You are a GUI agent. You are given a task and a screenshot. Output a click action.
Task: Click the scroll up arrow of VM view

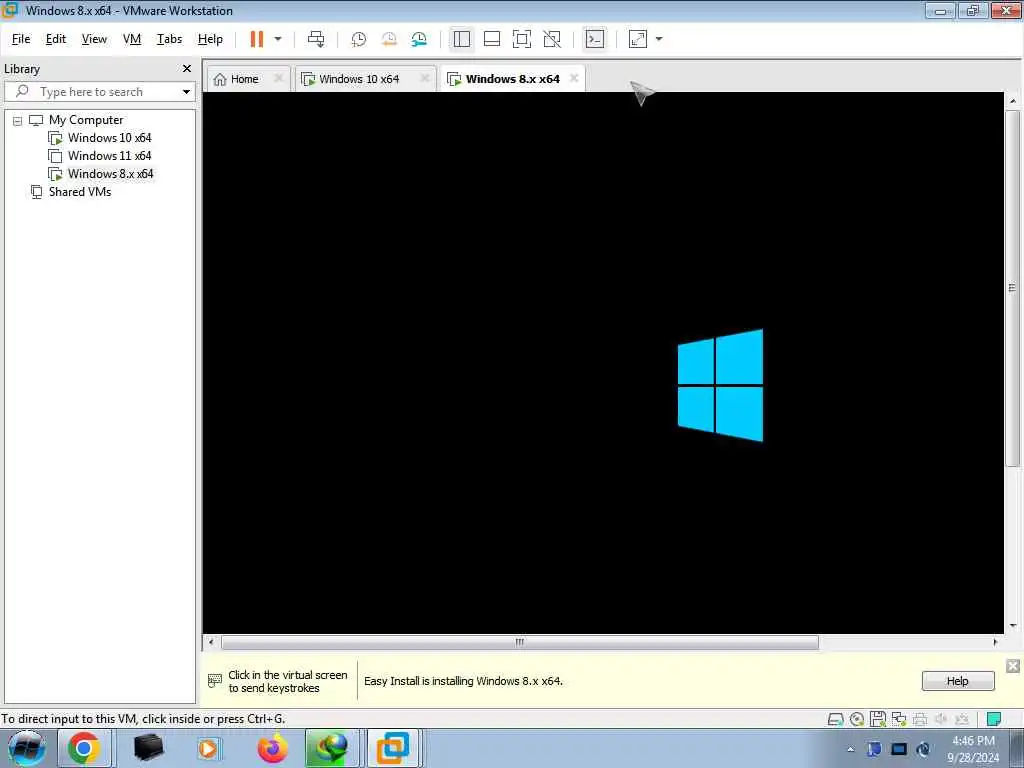coord(1012,101)
